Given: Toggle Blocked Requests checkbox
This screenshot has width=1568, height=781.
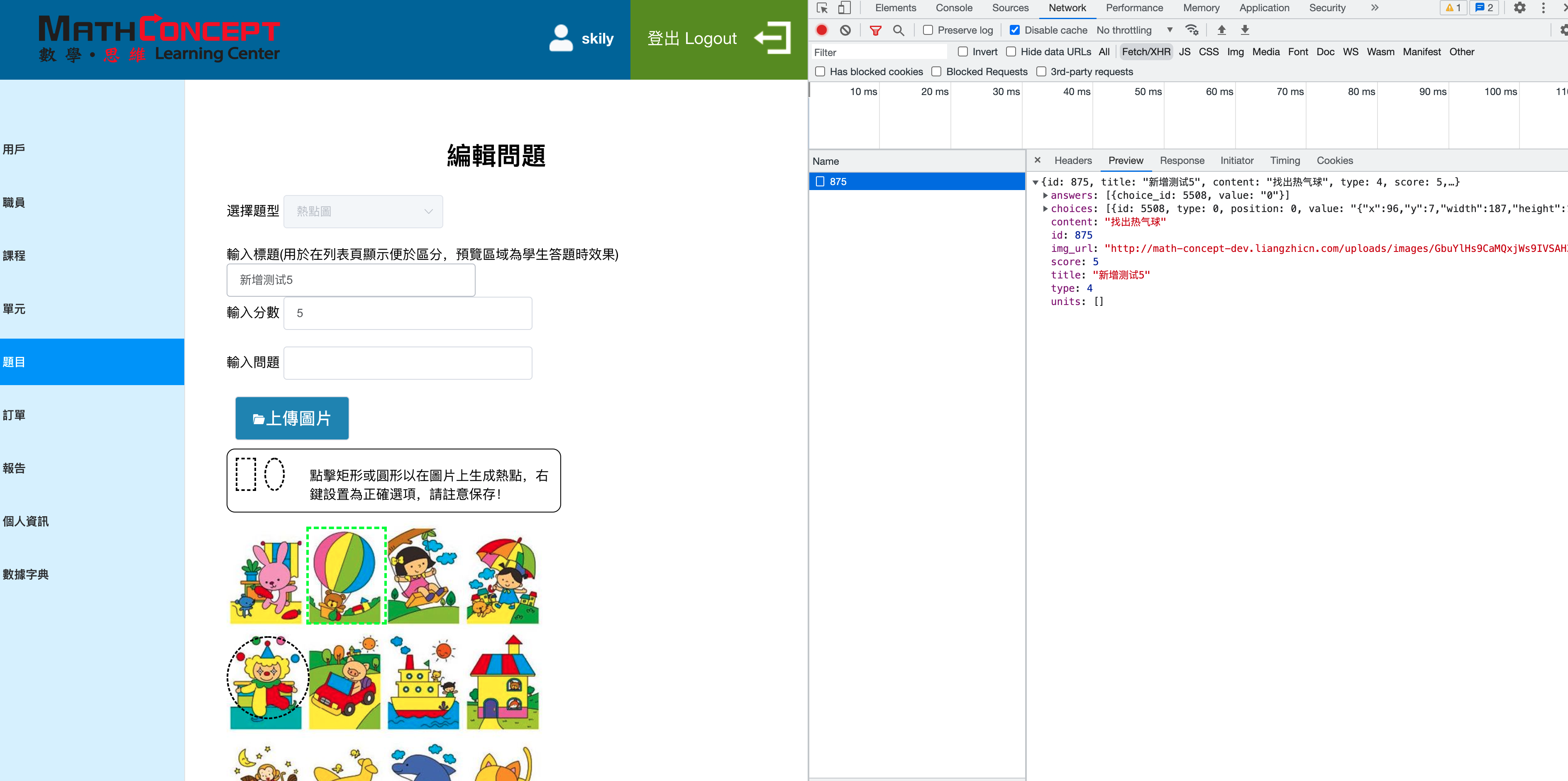Looking at the screenshot, I should 936,71.
